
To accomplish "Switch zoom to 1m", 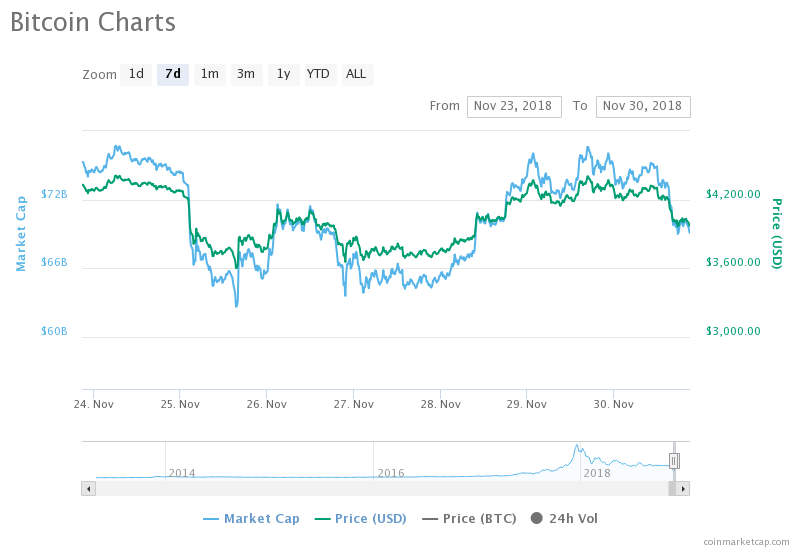I will click(210, 74).
